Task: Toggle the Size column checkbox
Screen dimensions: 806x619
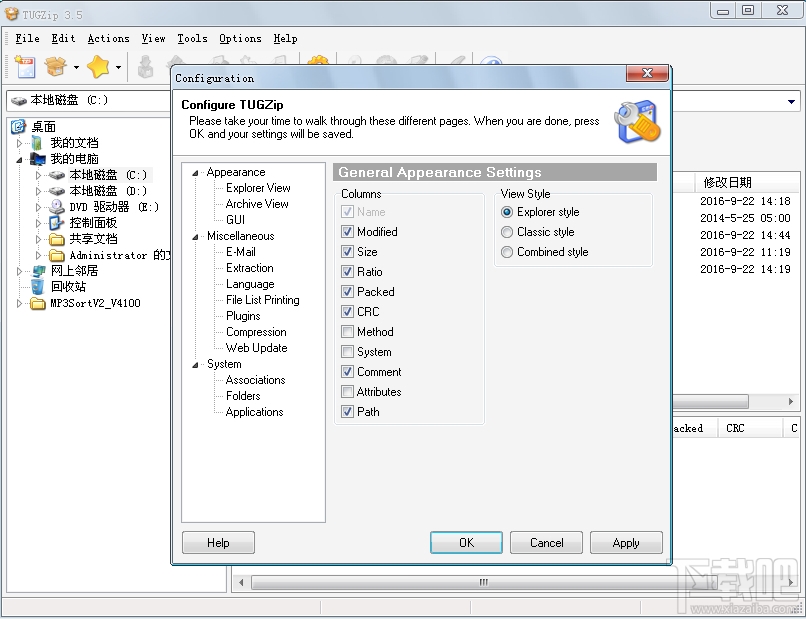Action: [347, 252]
